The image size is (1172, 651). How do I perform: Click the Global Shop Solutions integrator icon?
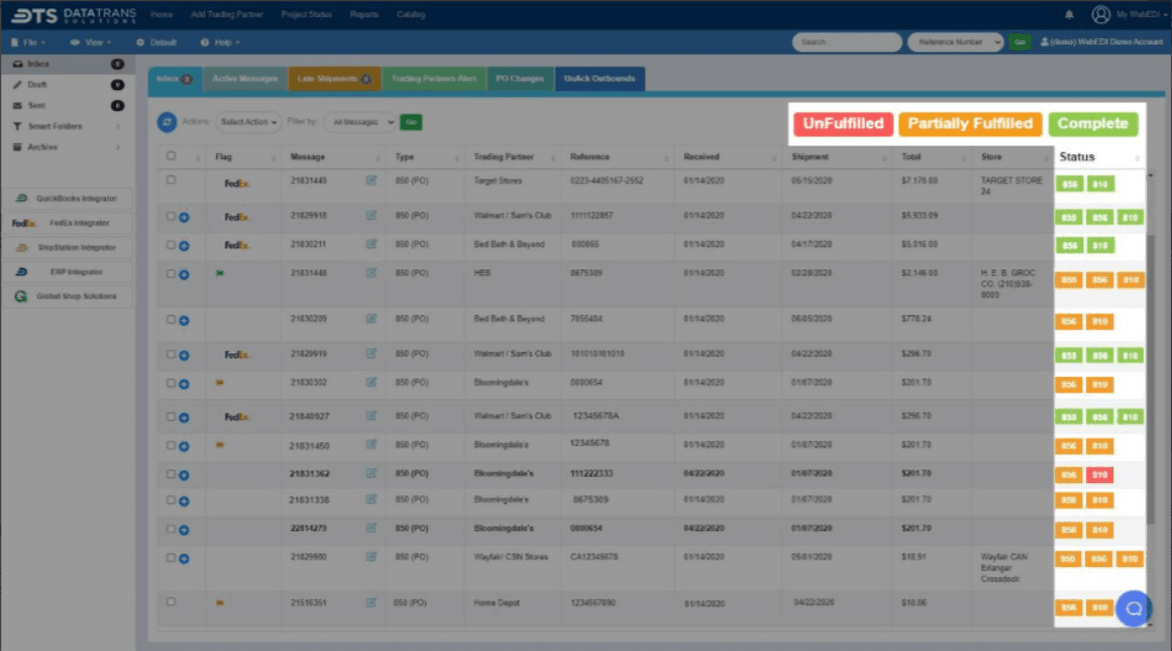[x=67, y=295]
